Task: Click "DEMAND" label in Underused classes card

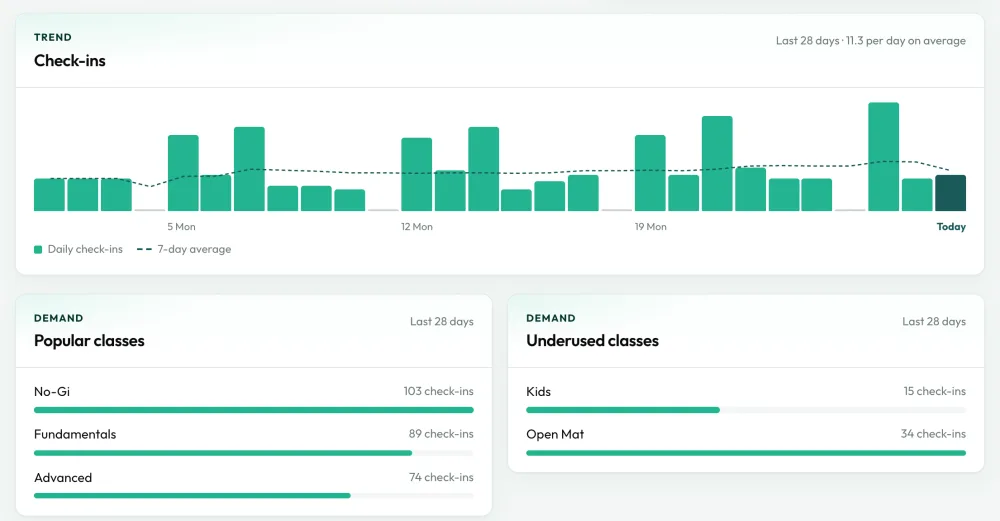Action: point(551,318)
